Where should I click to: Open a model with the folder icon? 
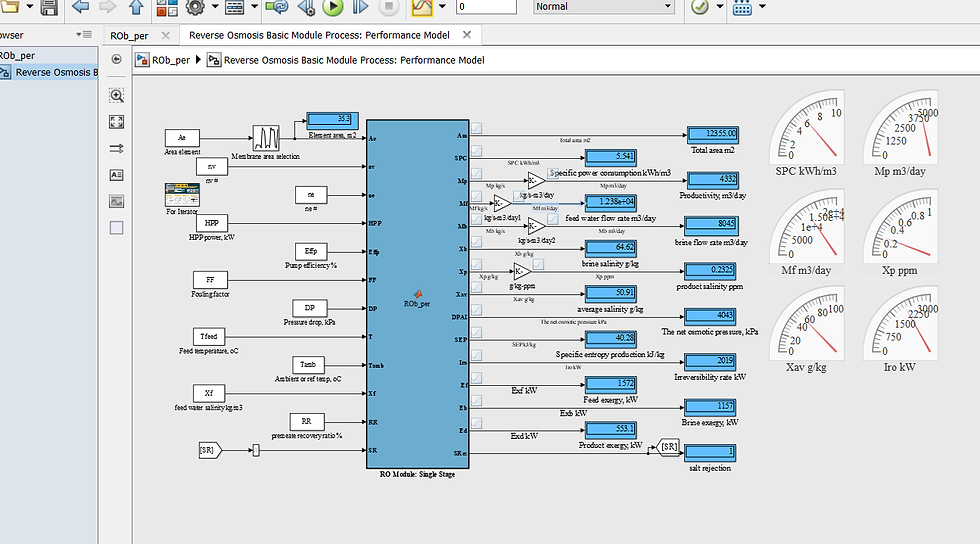pyautogui.click(x=9, y=7)
